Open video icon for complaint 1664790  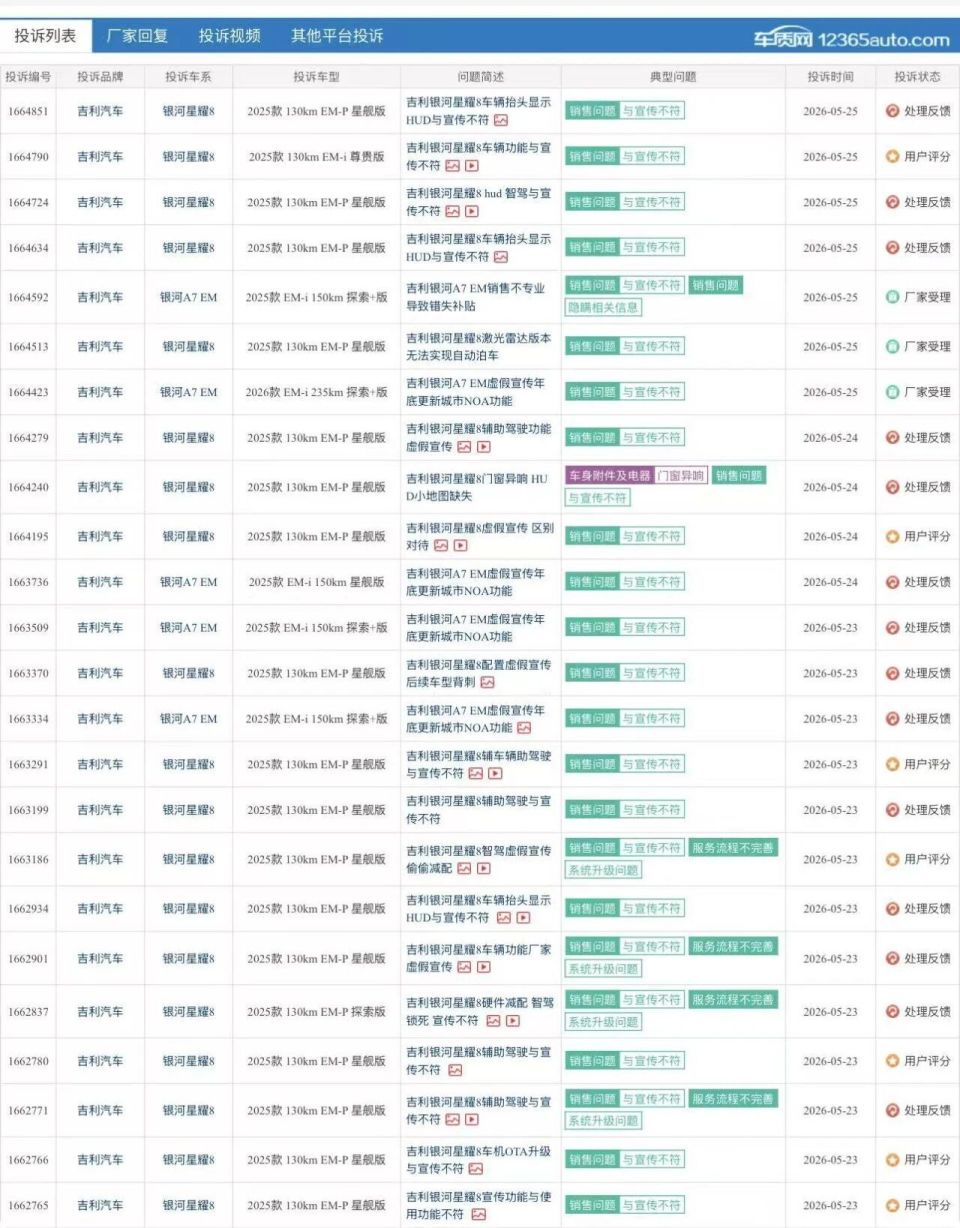(x=471, y=166)
